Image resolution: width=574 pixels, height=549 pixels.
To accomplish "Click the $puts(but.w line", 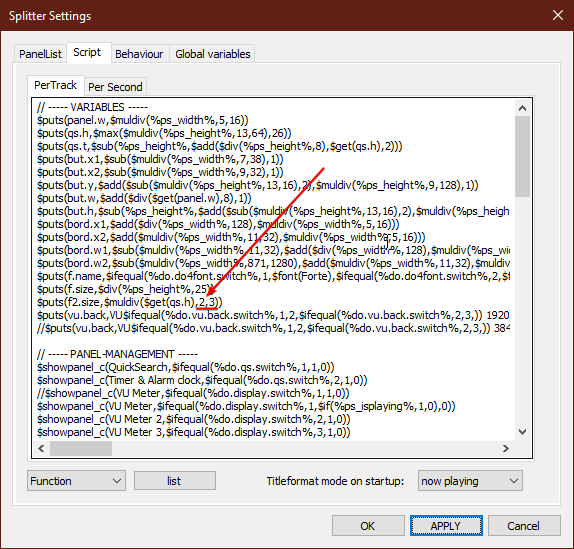I will 144,198.
